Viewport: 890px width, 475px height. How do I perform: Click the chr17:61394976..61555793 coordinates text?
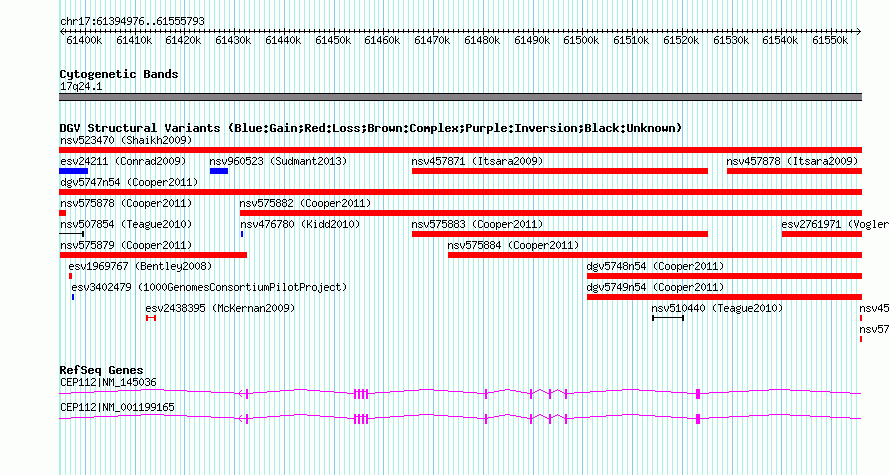132,22
